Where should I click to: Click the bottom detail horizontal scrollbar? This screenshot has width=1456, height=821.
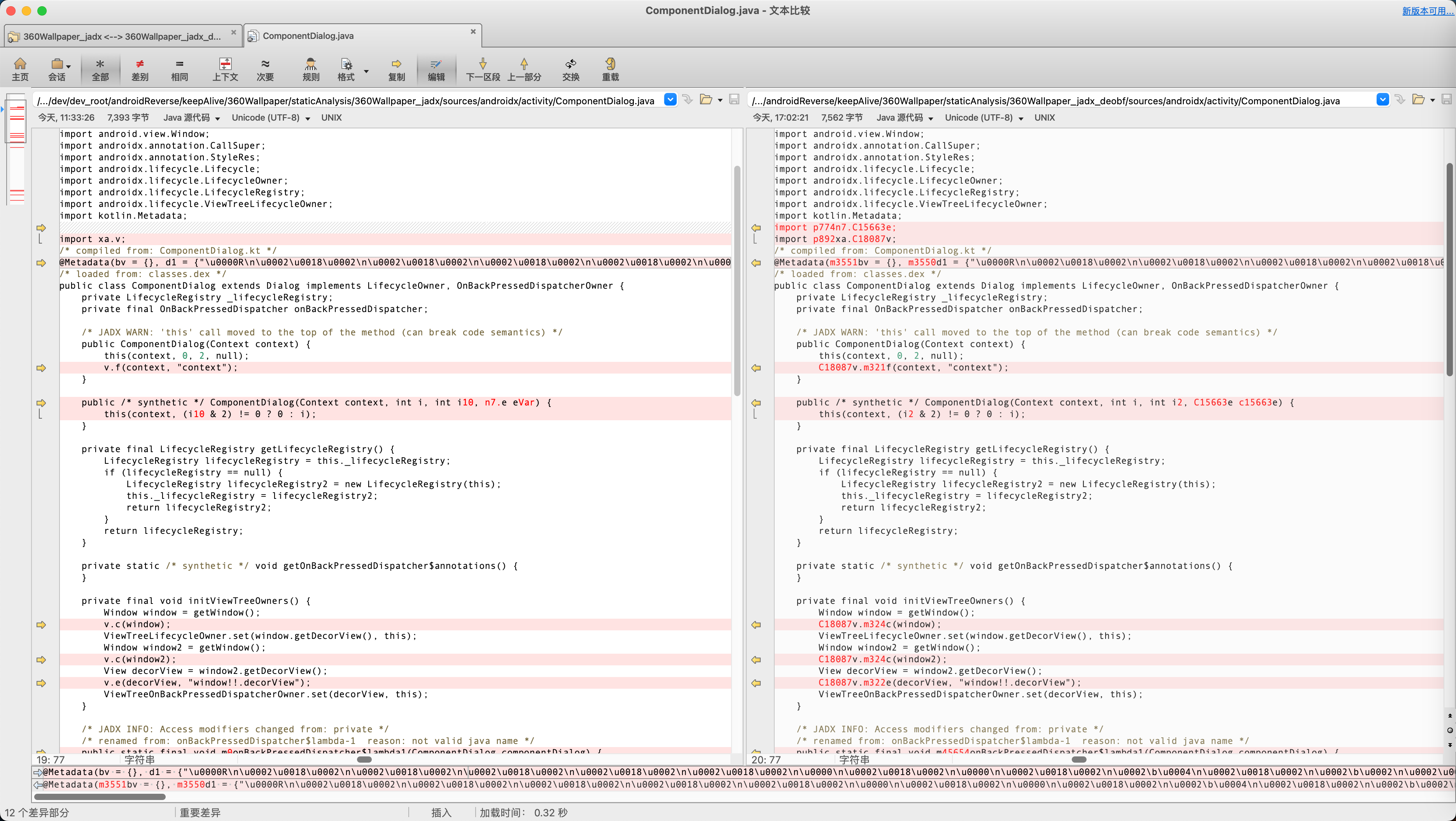(100, 797)
